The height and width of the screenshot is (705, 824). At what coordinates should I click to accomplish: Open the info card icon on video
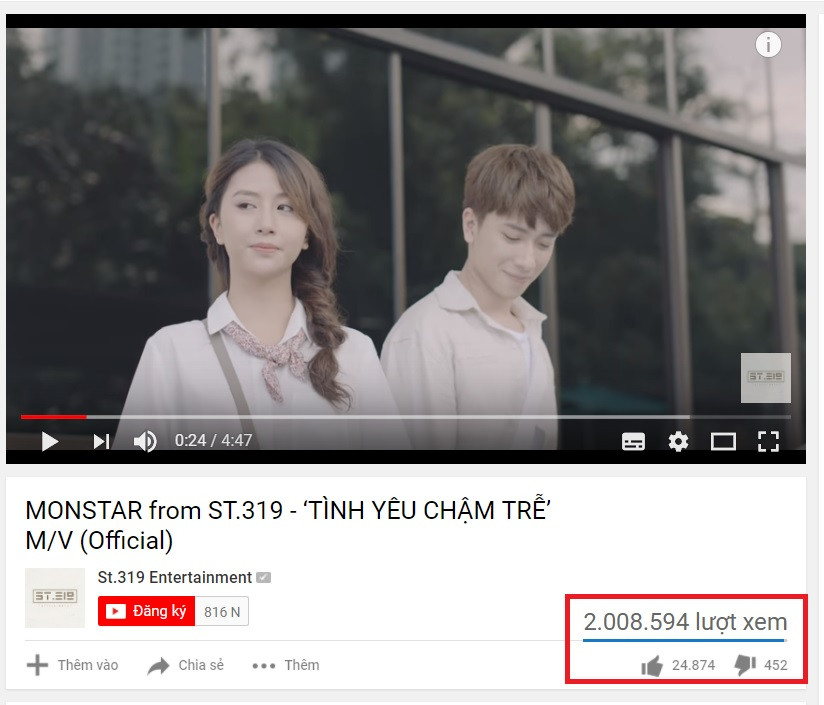point(768,45)
